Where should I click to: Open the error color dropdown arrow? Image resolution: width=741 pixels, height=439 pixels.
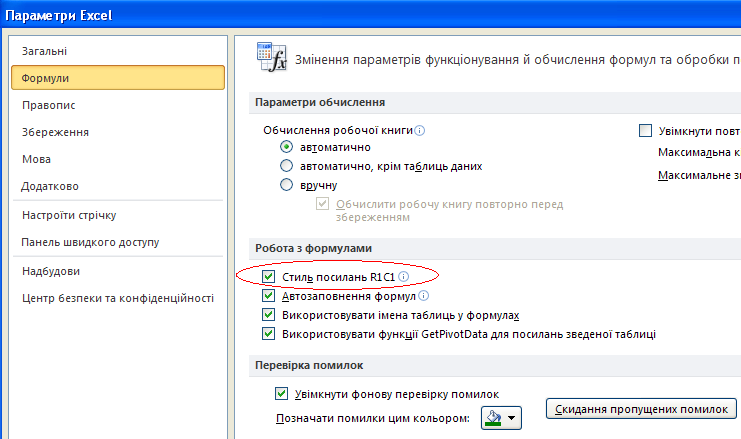[513, 417]
